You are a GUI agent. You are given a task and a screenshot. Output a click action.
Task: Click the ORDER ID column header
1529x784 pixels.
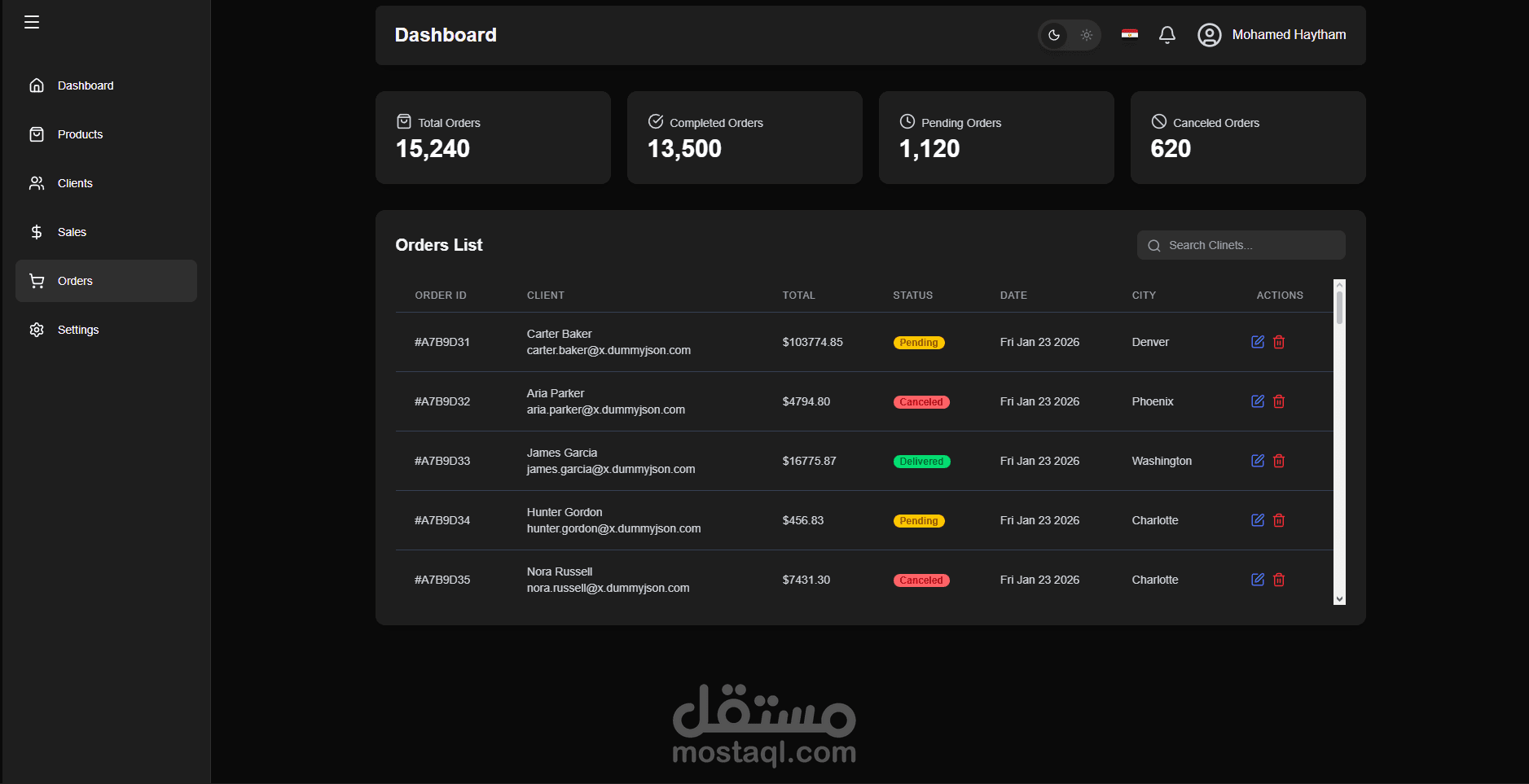(441, 296)
